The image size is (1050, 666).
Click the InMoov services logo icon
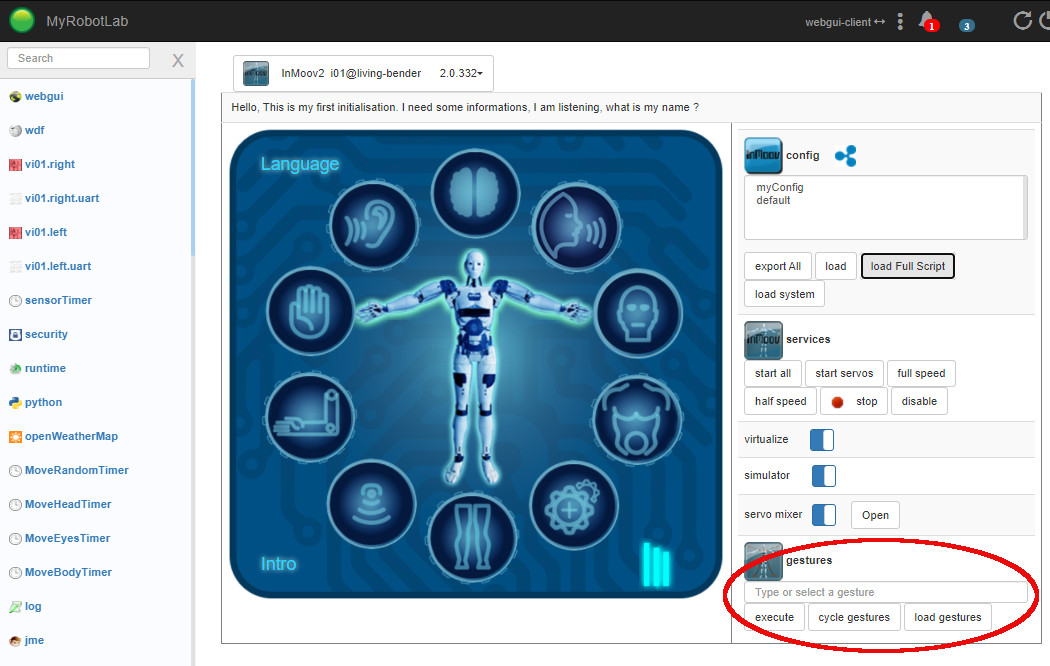click(x=763, y=340)
